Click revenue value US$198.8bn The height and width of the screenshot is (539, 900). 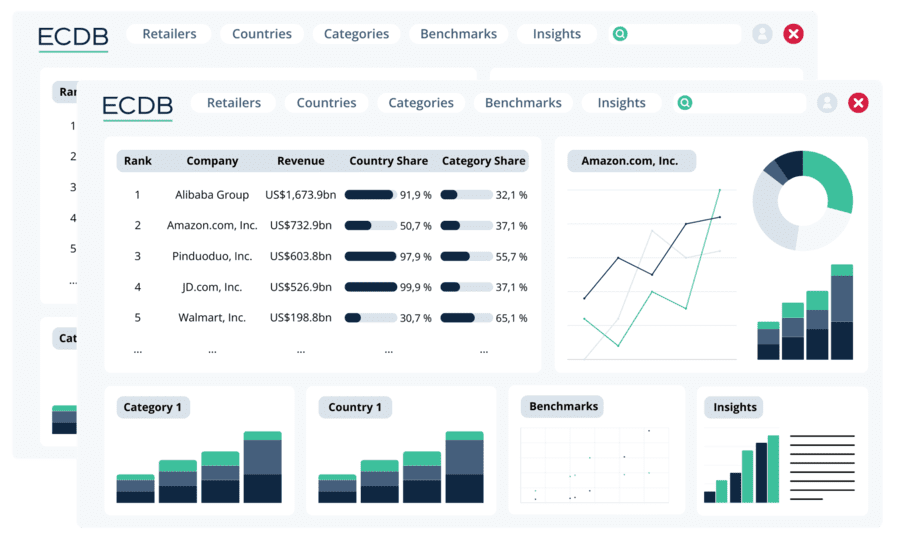[x=300, y=317]
